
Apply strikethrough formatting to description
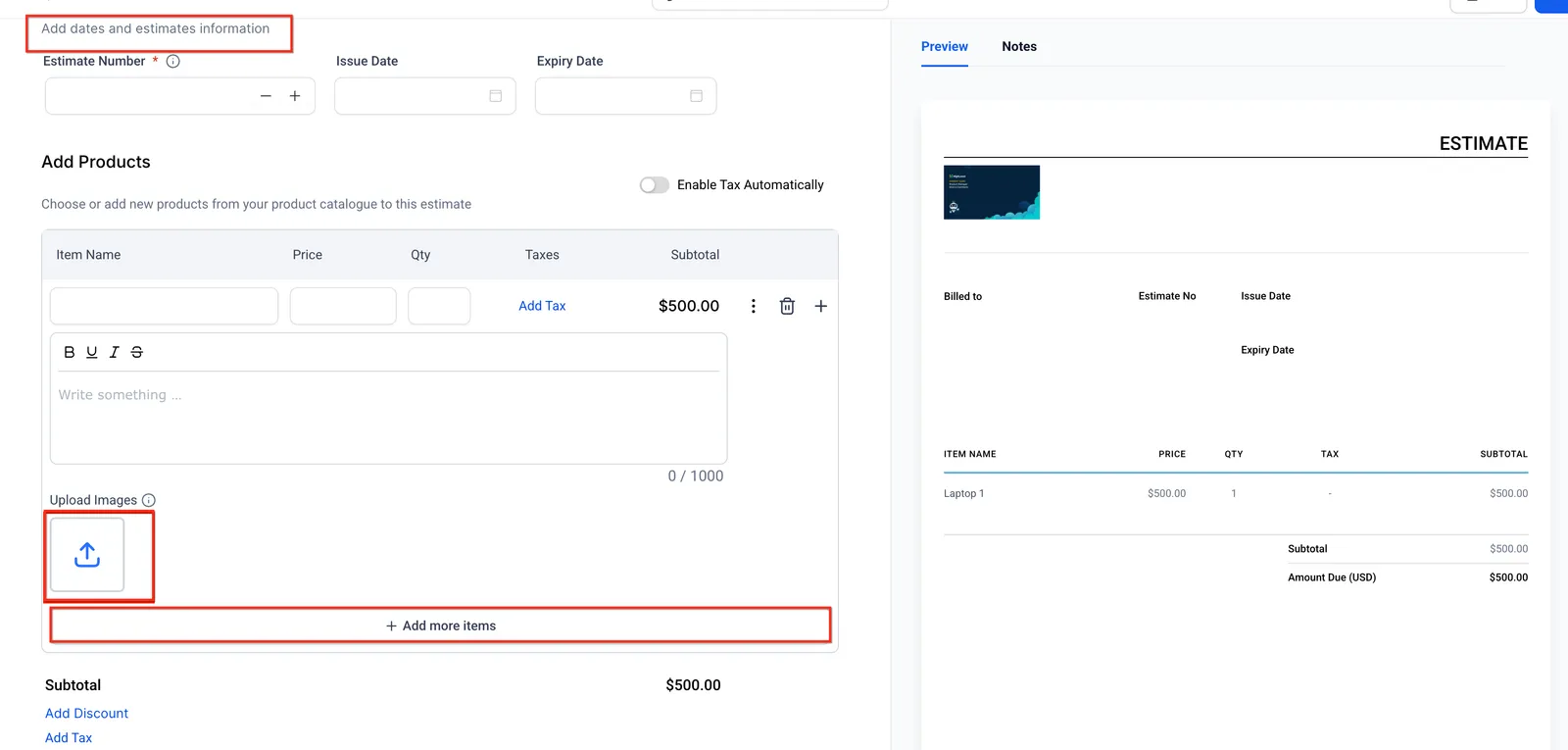coord(137,352)
